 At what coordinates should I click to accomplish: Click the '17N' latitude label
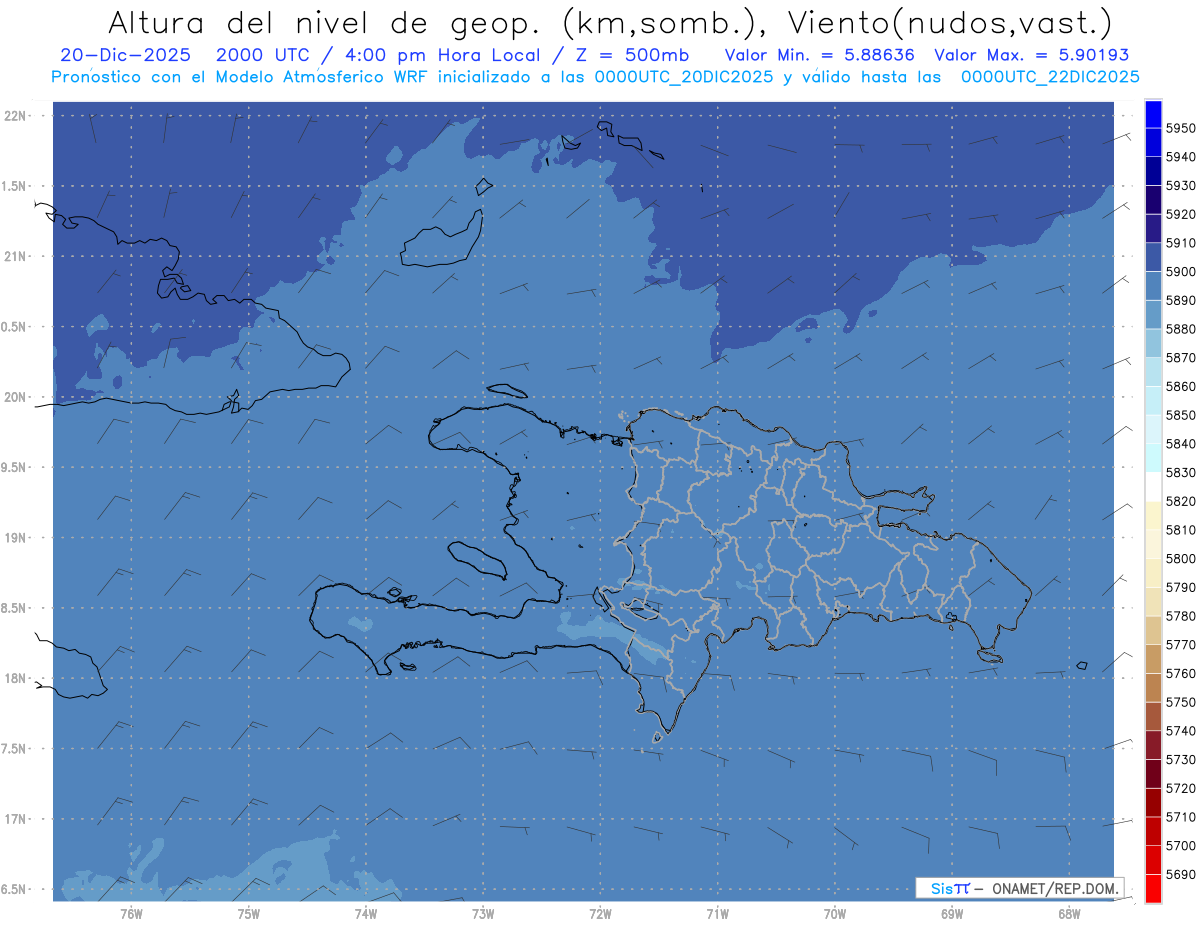(15, 819)
